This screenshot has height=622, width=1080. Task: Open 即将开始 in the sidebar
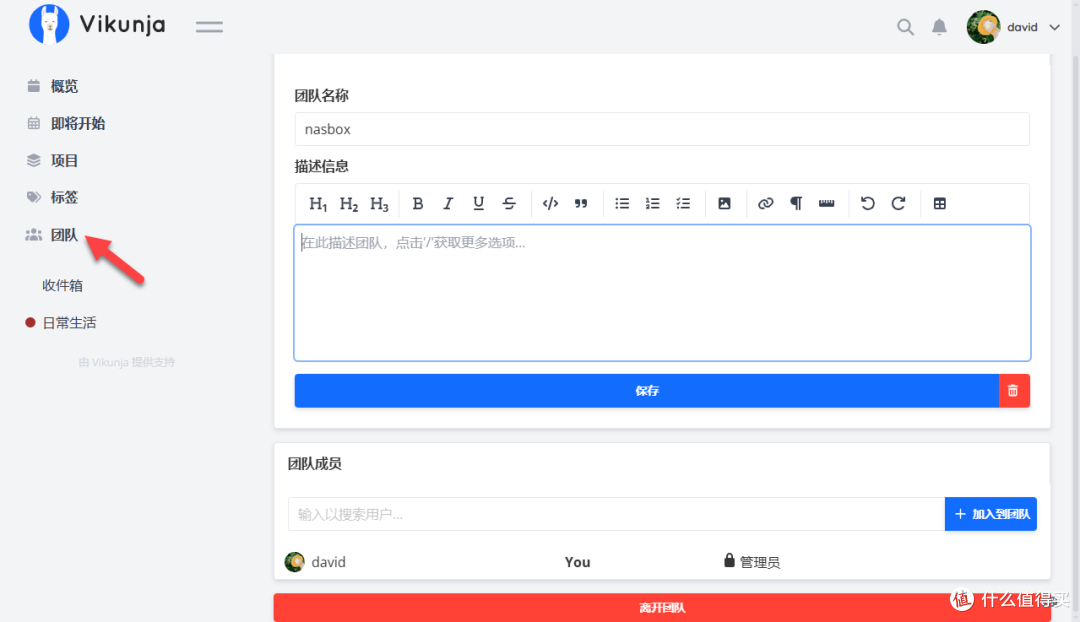point(78,123)
